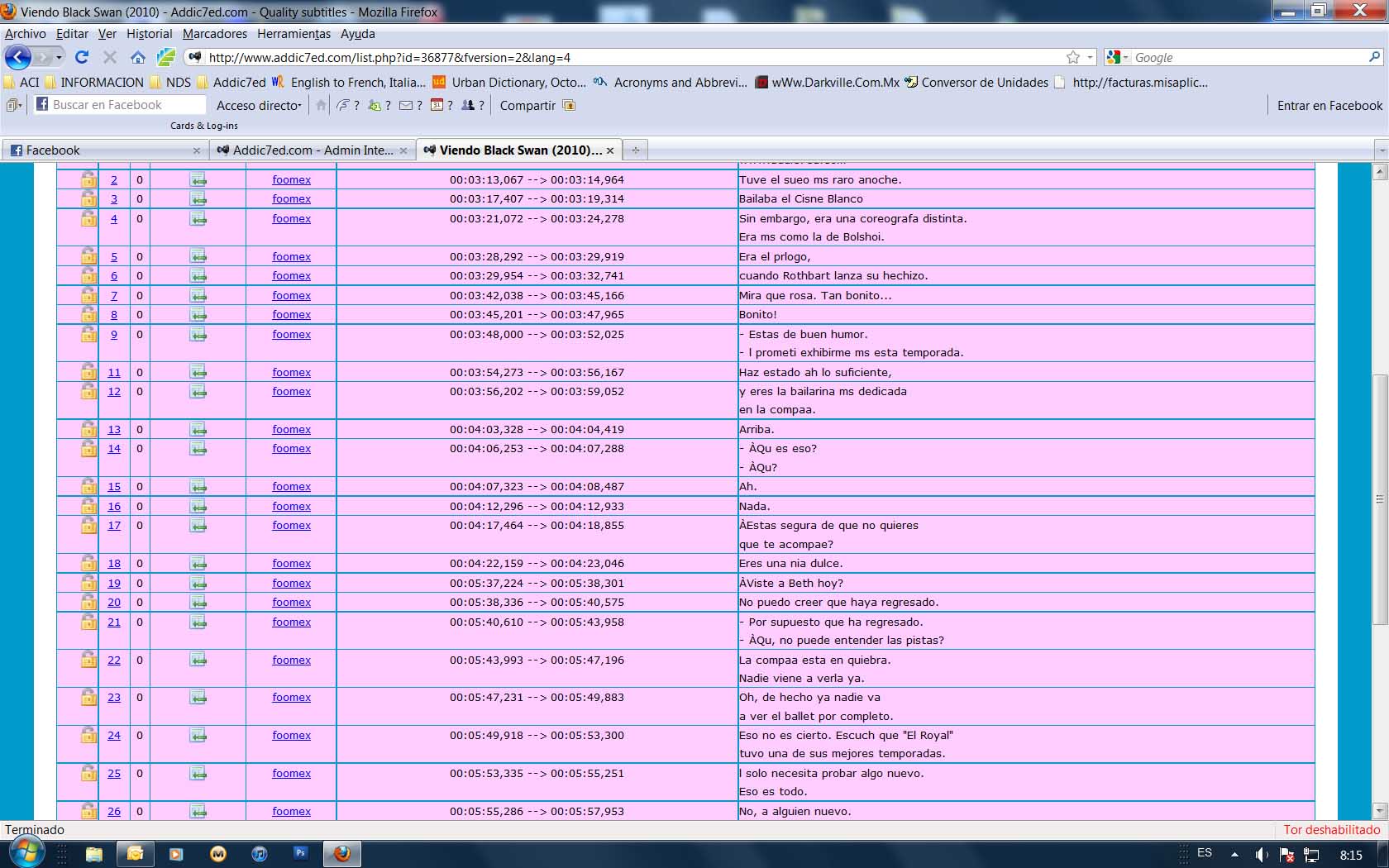Click the Facebook toolbar friend requests icon
This screenshot has height=868, width=1389.
[375, 105]
